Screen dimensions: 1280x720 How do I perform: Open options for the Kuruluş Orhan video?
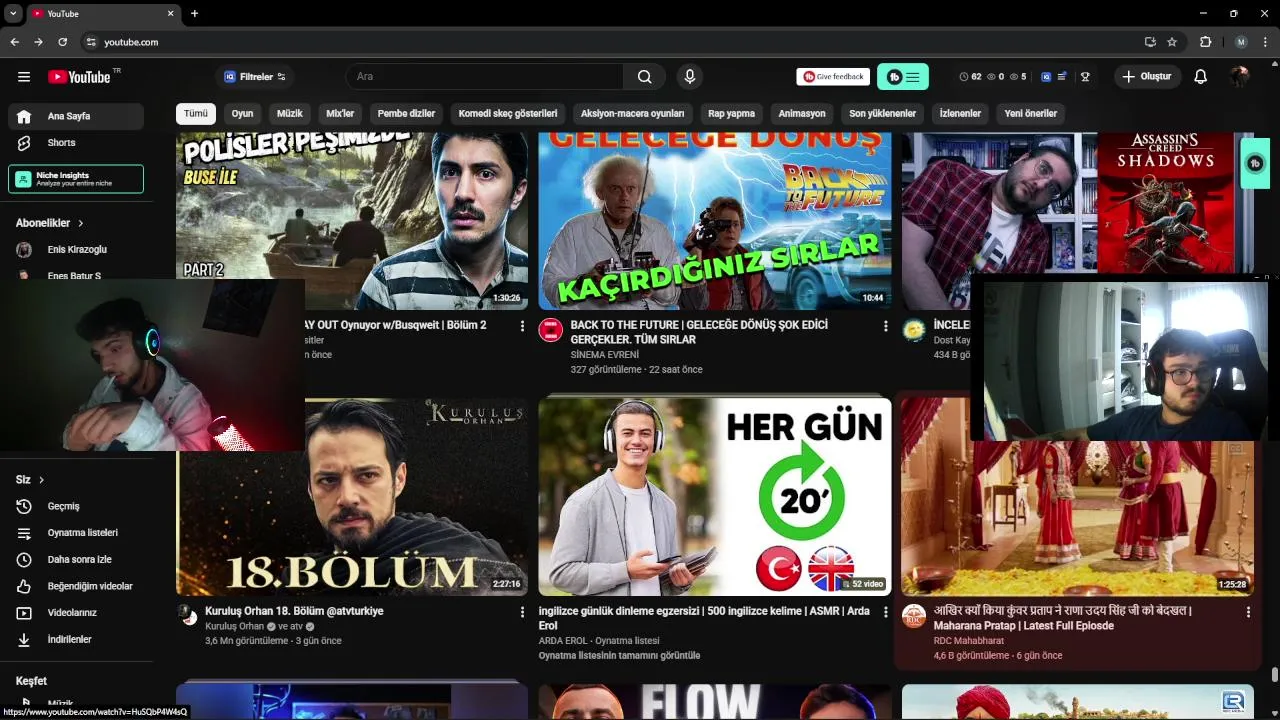pyautogui.click(x=522, y=611)
